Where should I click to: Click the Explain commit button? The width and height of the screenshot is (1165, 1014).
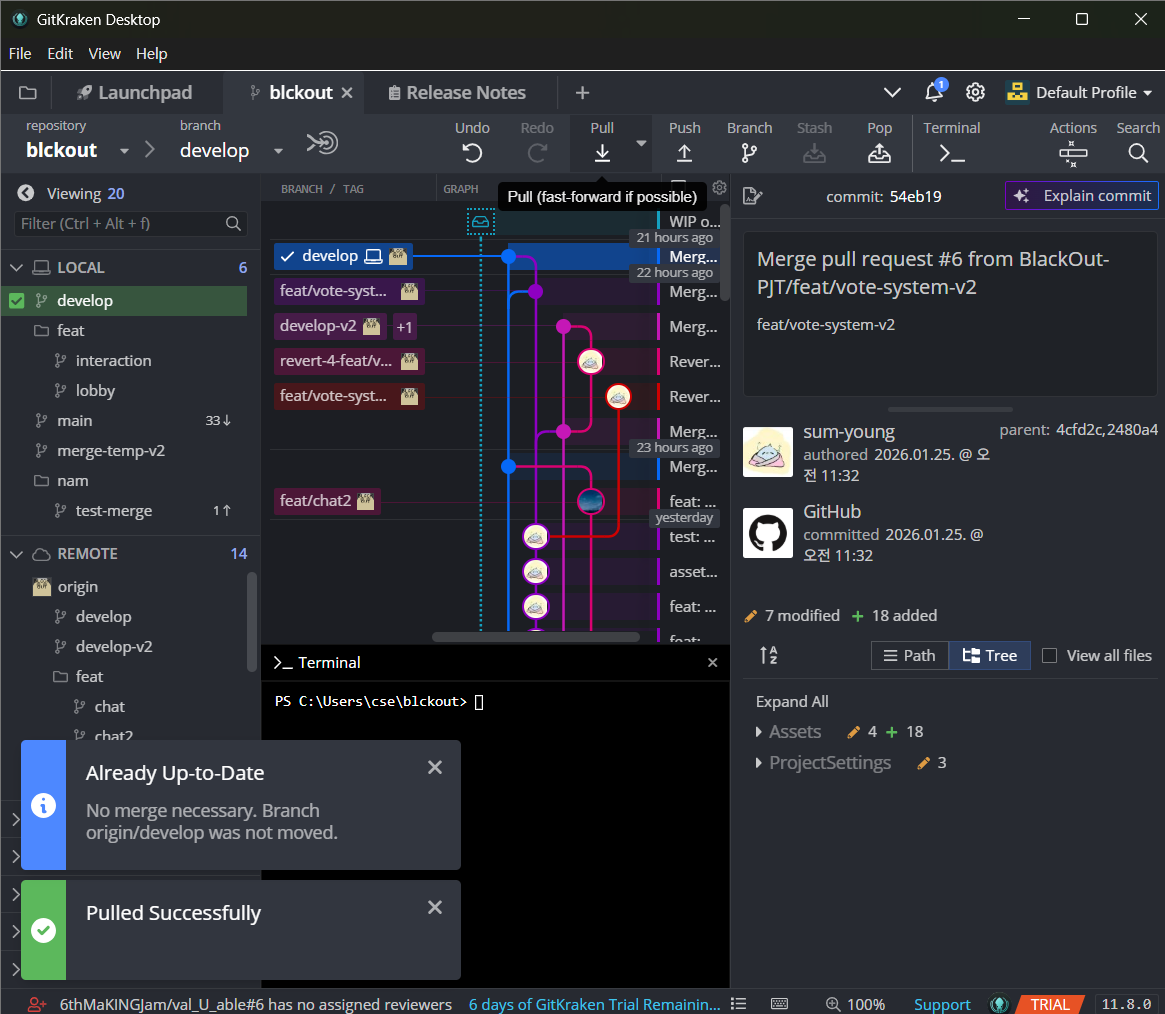[x=1081, y=195]
